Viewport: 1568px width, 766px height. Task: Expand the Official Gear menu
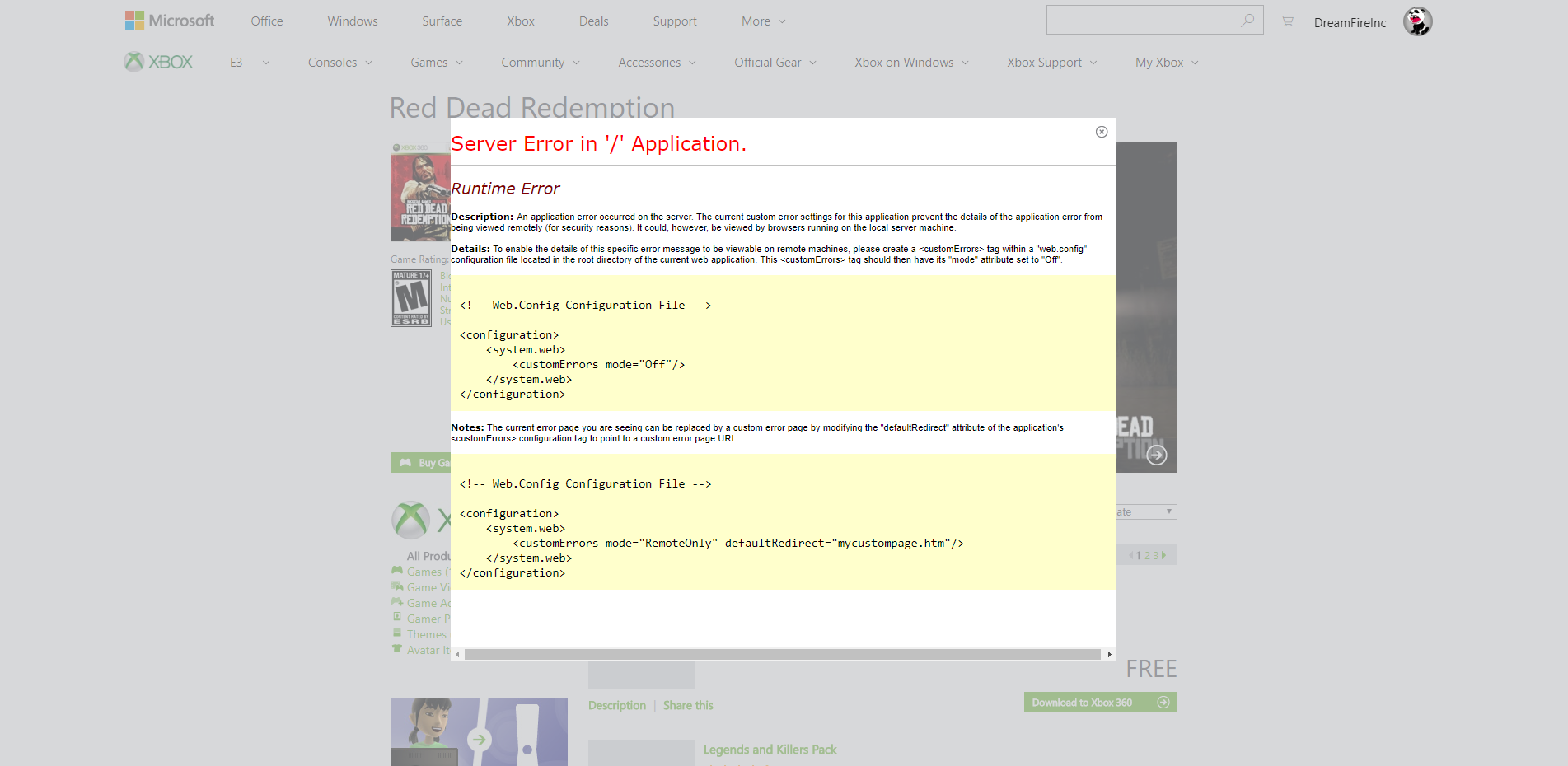click(x=775, y=63)
